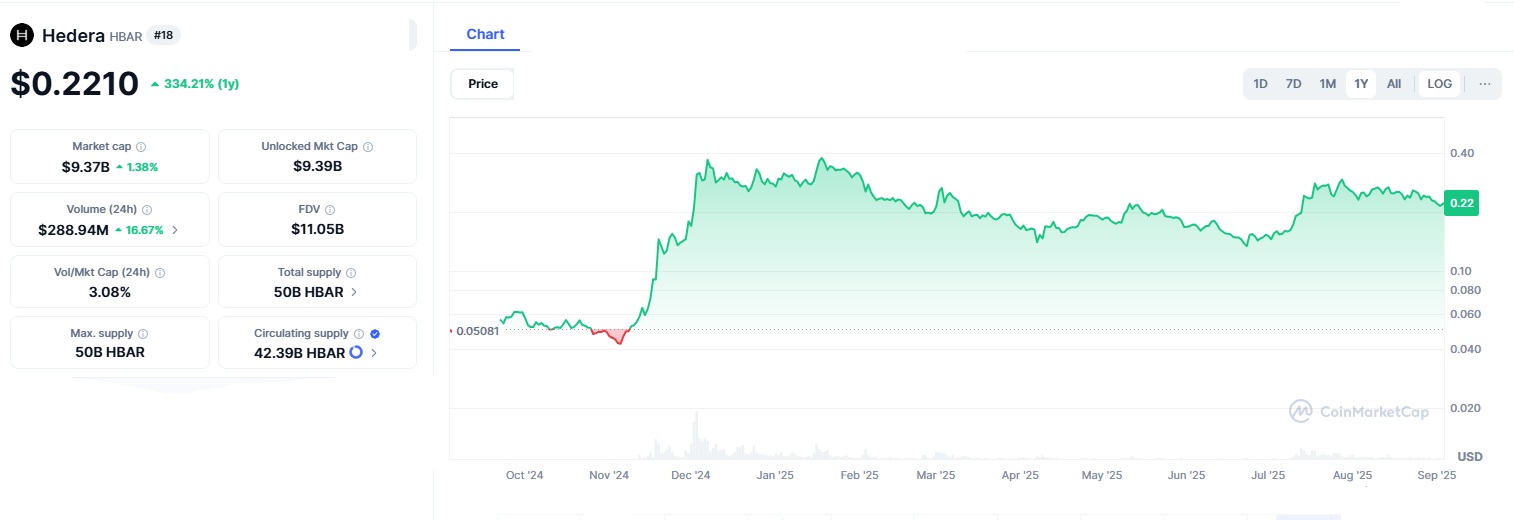Click the Dec '24 axis label
This screenshot has width=1514, height=520.
pos(690,476)
